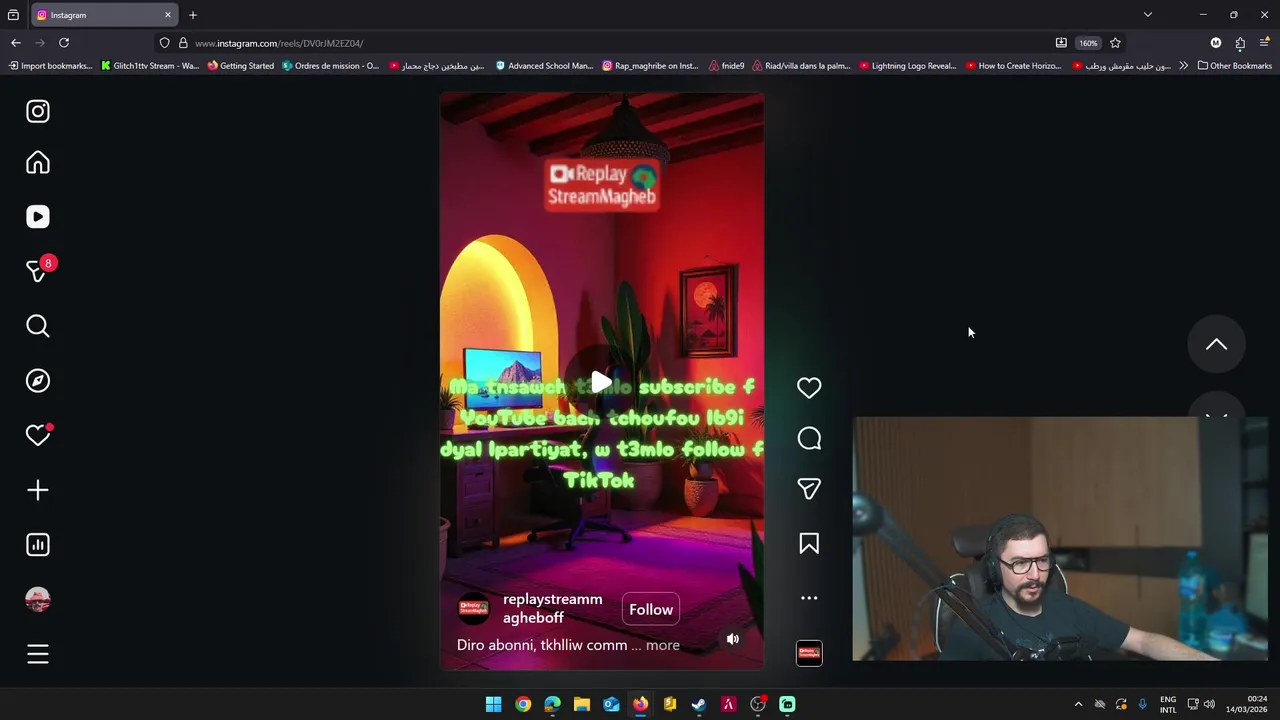Open Explore compass icon
1280x720 pixels.
38,381
